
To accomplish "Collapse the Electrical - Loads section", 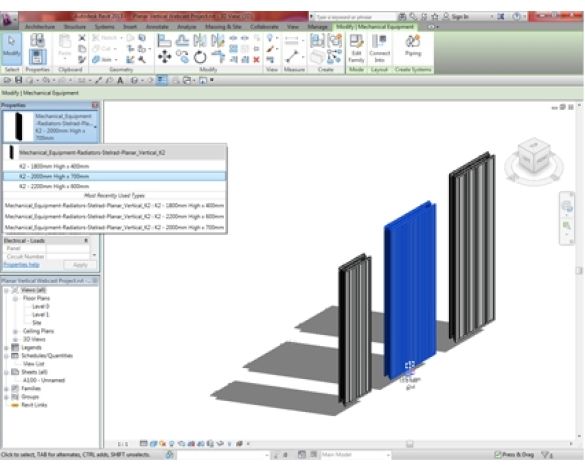I will (86, 240).
